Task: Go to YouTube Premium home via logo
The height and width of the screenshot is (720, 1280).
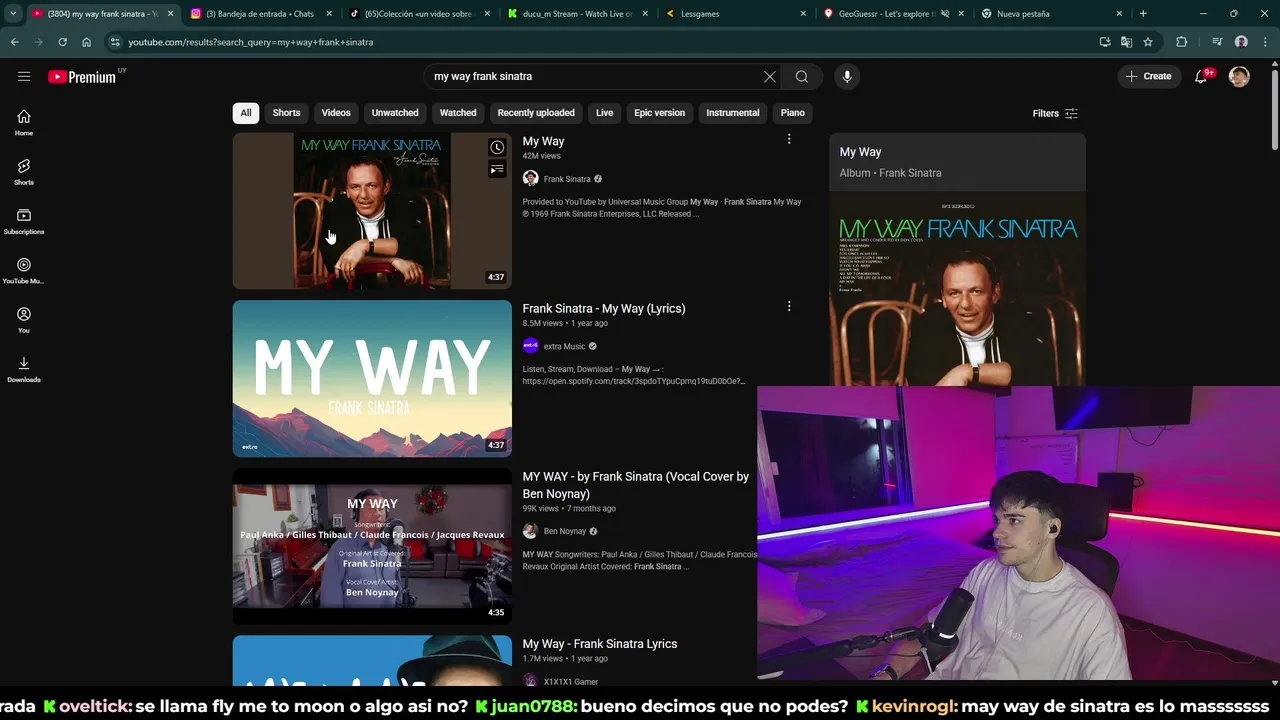Action: point(82,77)
